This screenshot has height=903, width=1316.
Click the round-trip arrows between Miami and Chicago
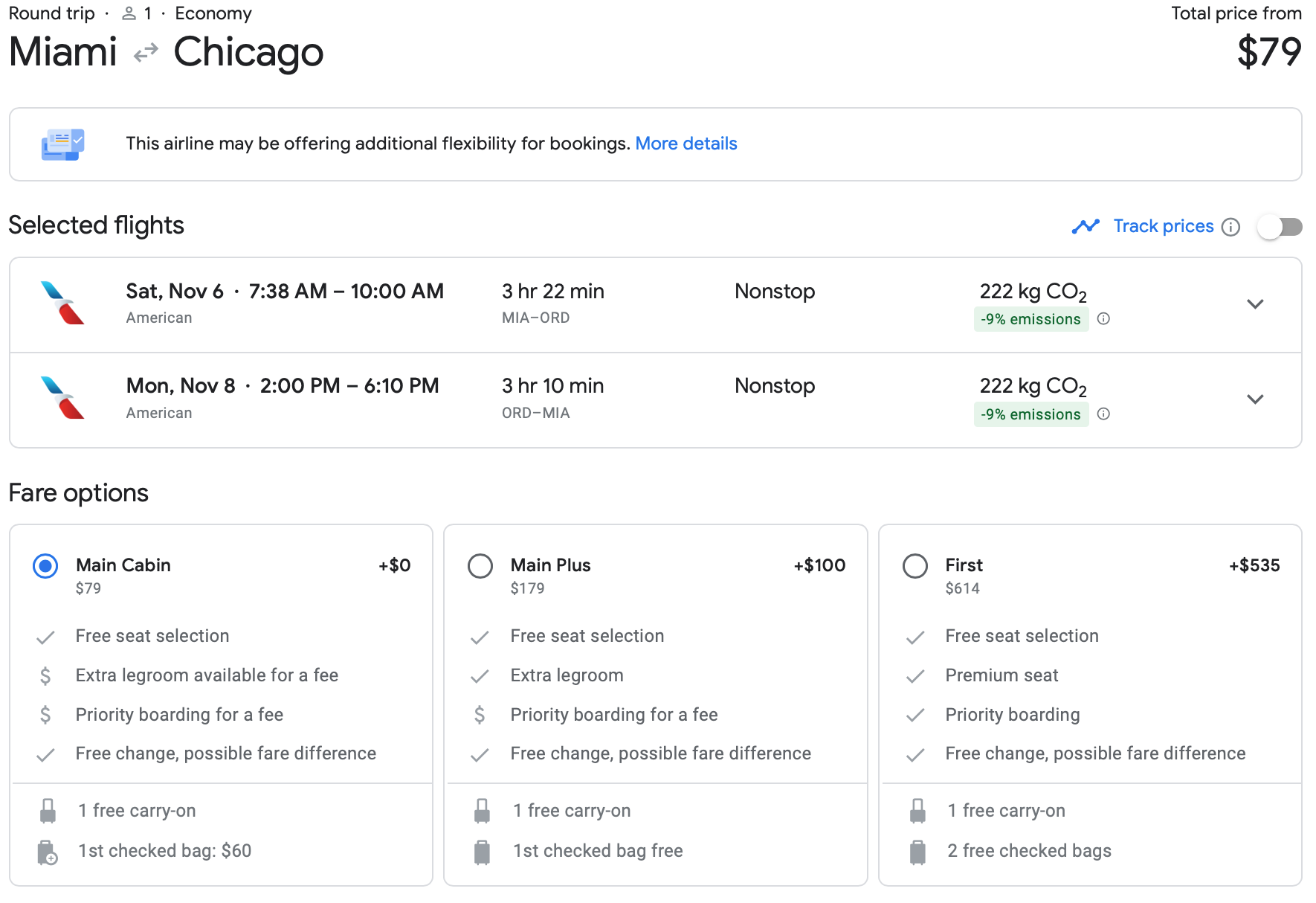pos(146,53)
